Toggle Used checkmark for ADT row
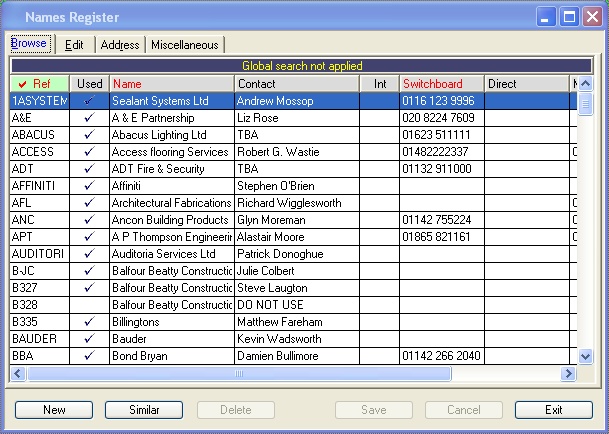This screenshot has height=434, width=609. click(x=90, y=169)
